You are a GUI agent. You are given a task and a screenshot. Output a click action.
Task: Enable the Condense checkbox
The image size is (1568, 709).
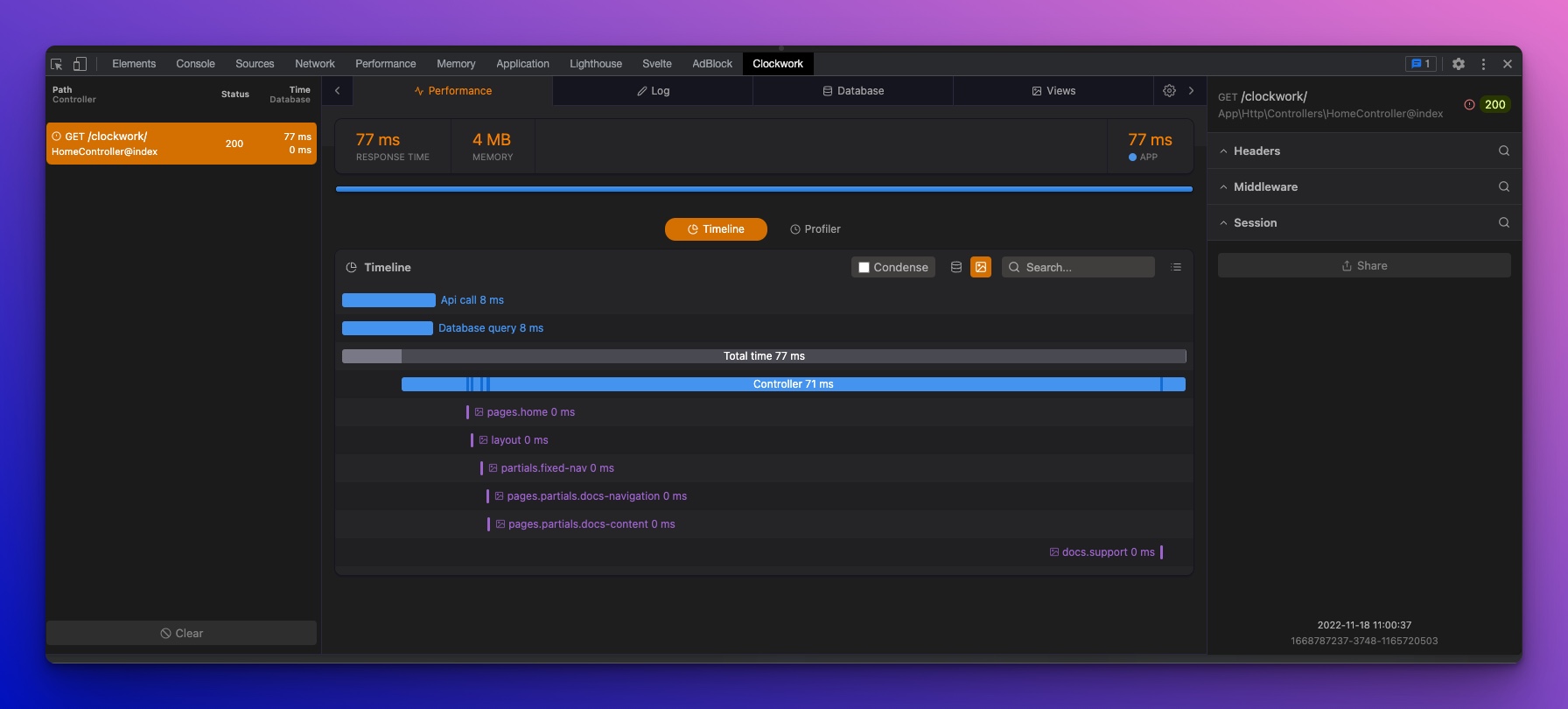tap(864, 268)
